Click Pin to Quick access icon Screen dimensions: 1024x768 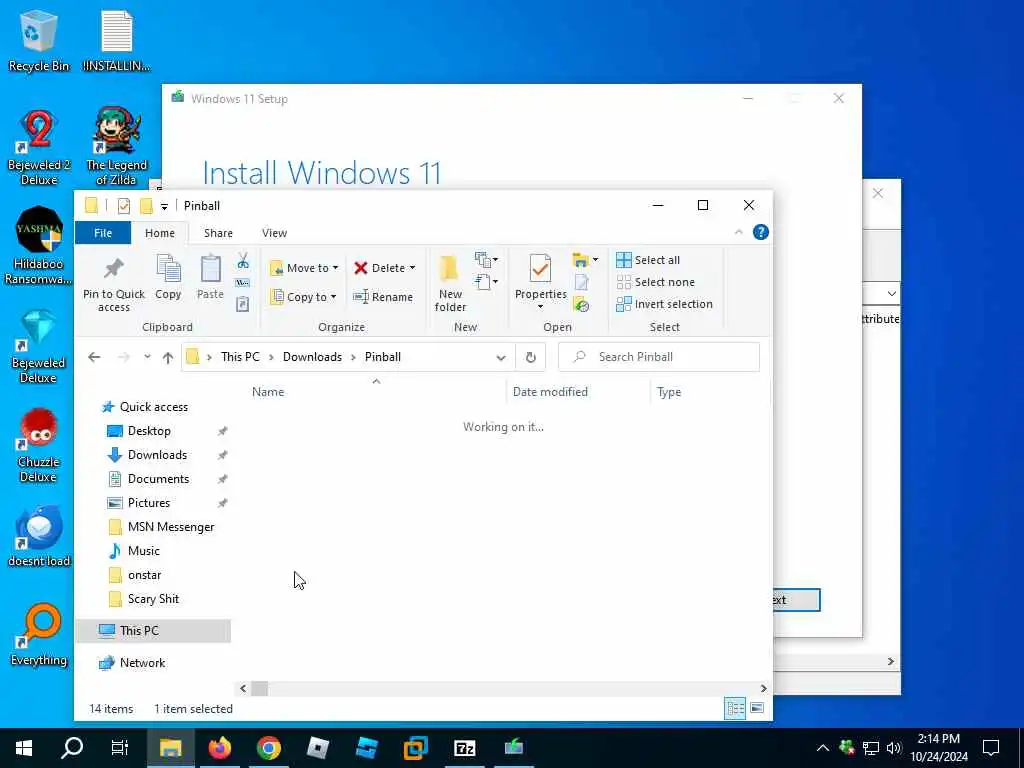(x=114, y=268)
